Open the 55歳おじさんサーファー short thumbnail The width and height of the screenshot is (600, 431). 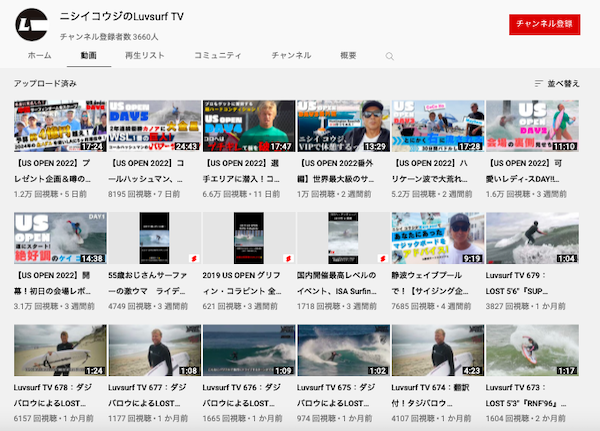coord(155,238)
